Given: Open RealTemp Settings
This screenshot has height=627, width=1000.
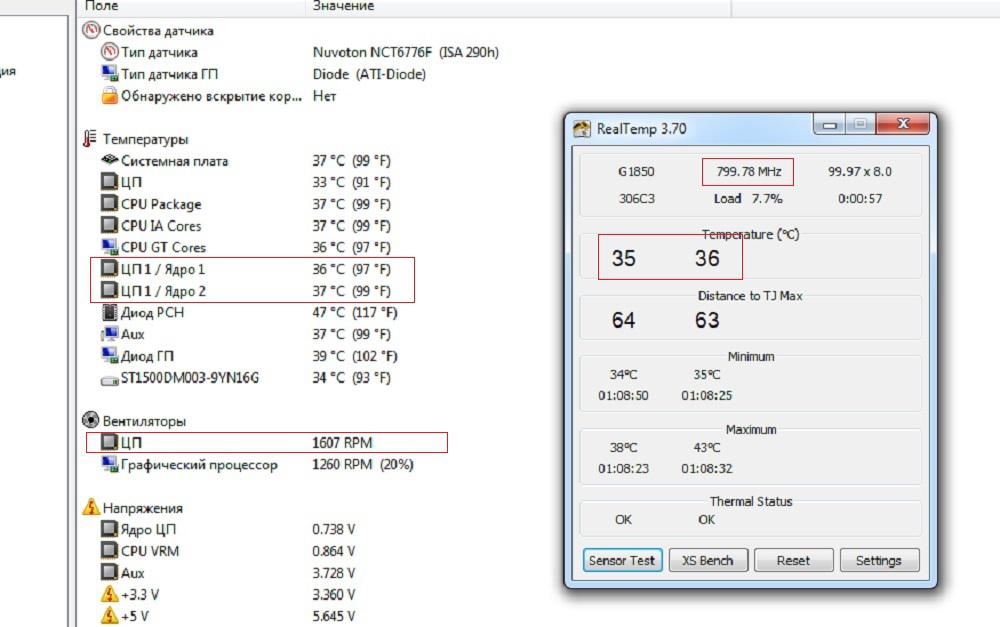Looking at the screenshot, I should point(878,561).
